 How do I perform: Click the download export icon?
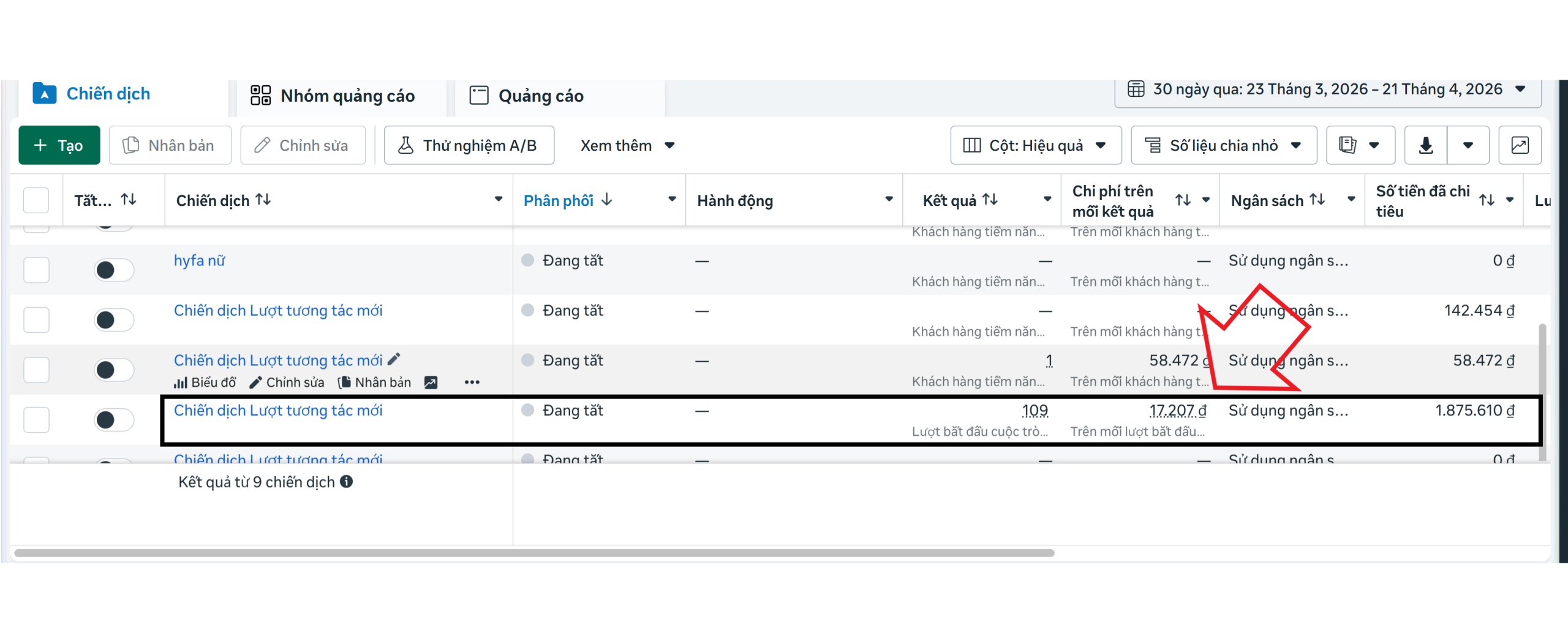pos(1425,145)
